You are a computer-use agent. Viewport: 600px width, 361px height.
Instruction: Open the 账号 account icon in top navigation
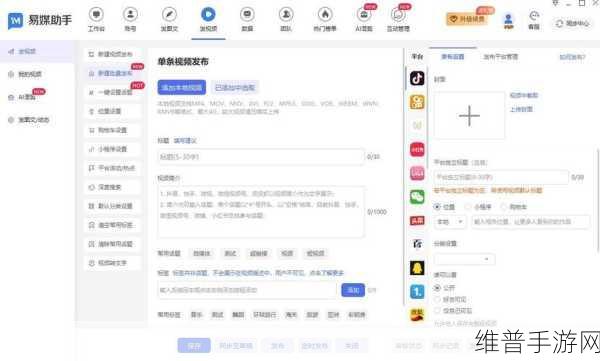(x=130, y=15)
